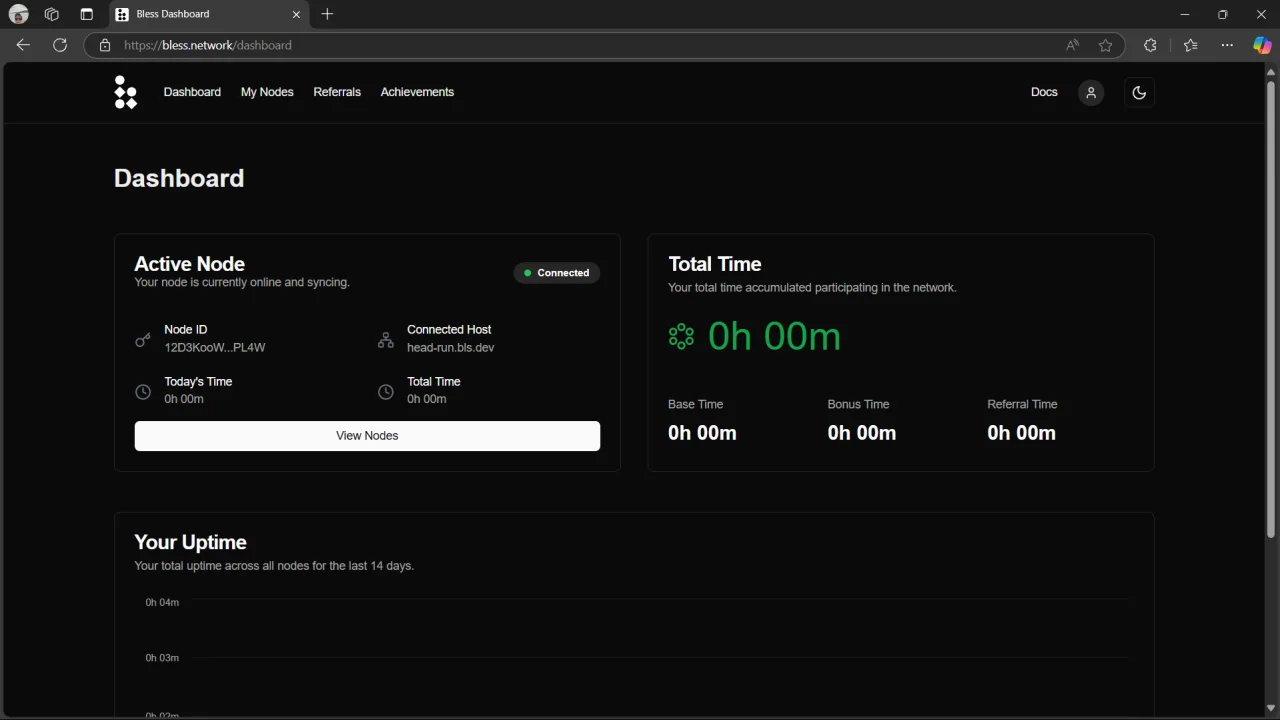Viewport: 1280px width, 720px height.
Task: Open the Dashboard nav item
Action: click(192, 92)
